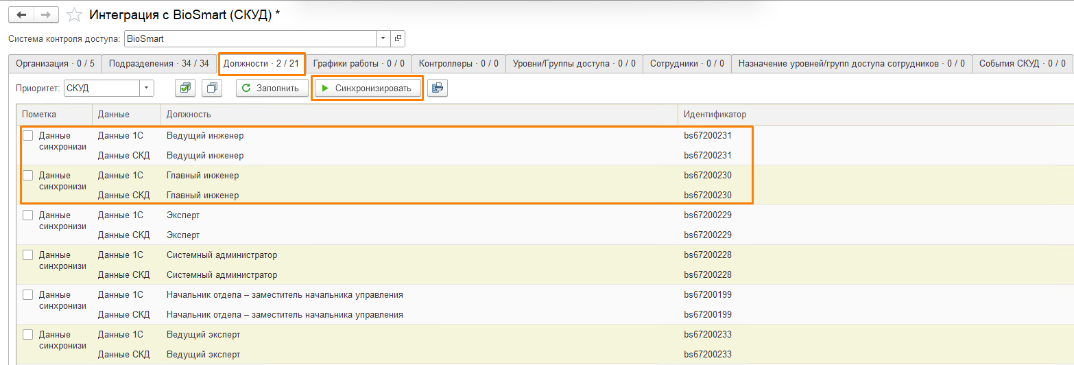Screen dimensions: 1074x365
Task: Open the selected access control system with its open button
Action: (x=398, y=38)
